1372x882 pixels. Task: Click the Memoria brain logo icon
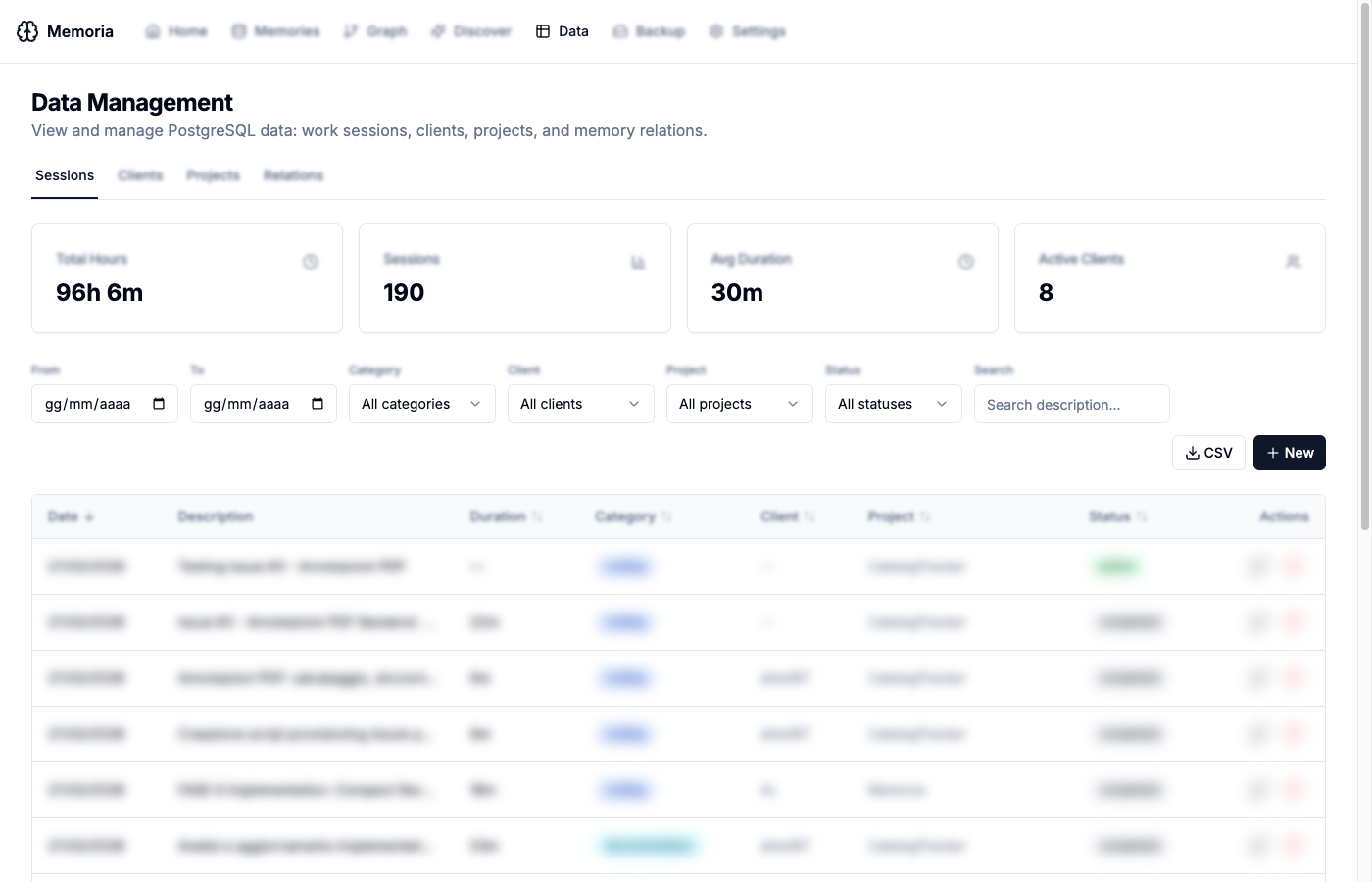[x=27, y=31]
